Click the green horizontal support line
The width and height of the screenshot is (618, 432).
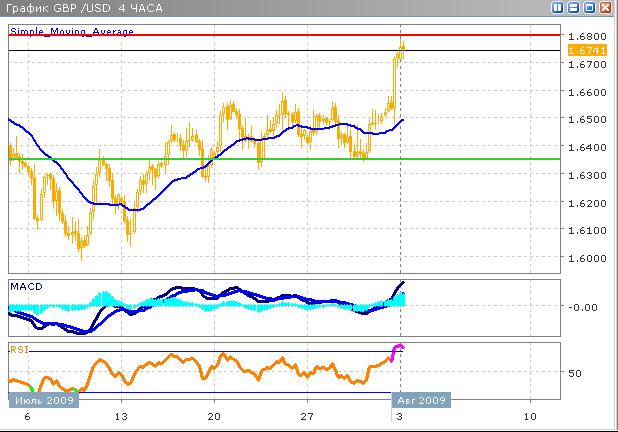(250, 158)
